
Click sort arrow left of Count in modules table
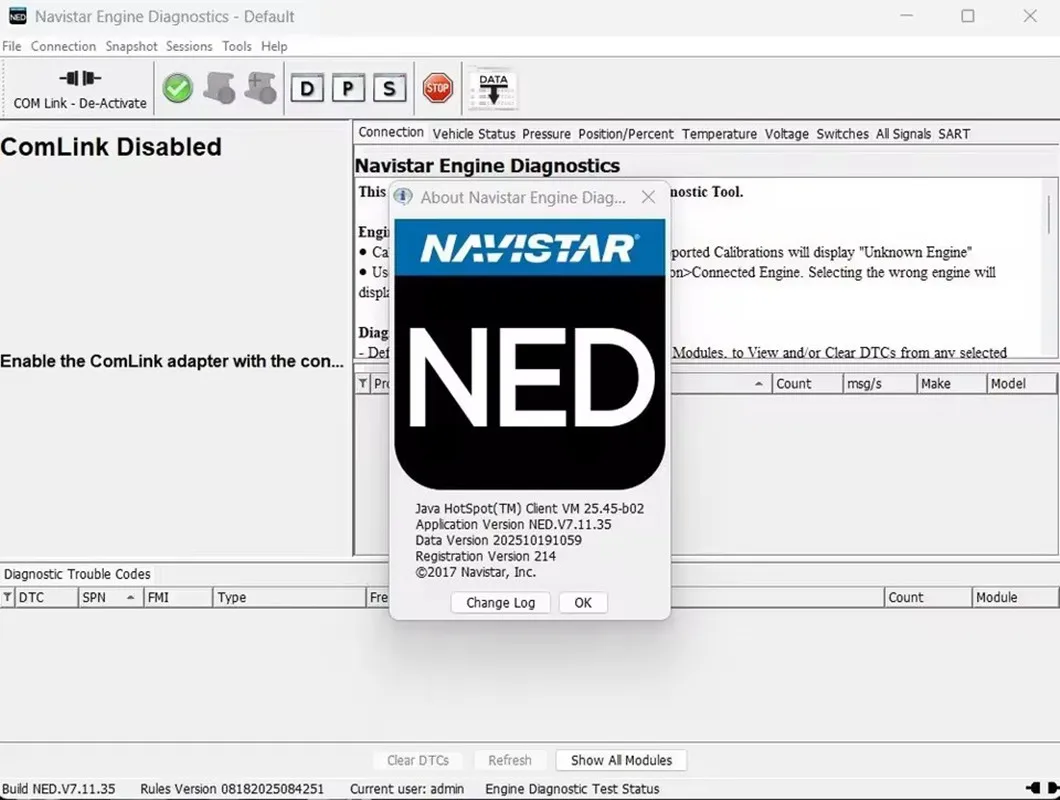[758, 383]
